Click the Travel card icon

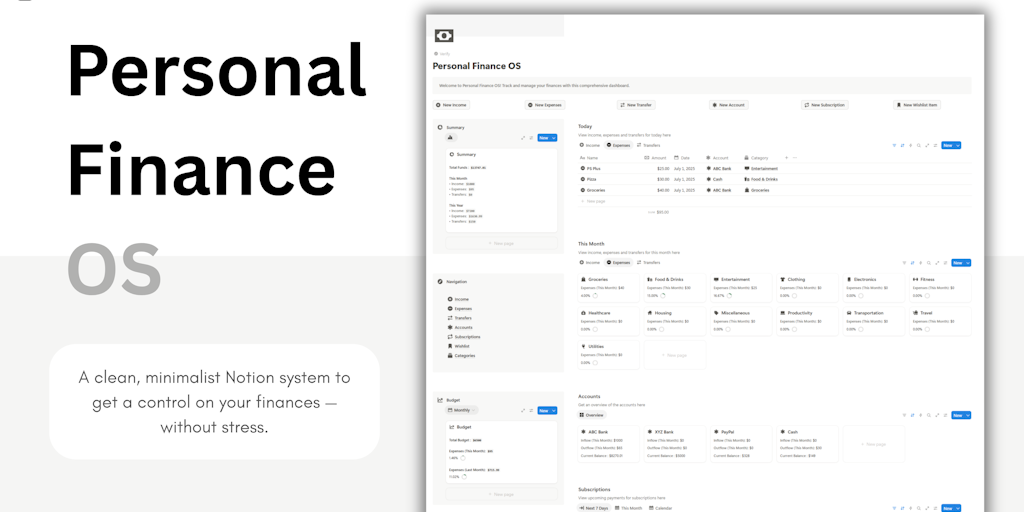pos(916,313)
